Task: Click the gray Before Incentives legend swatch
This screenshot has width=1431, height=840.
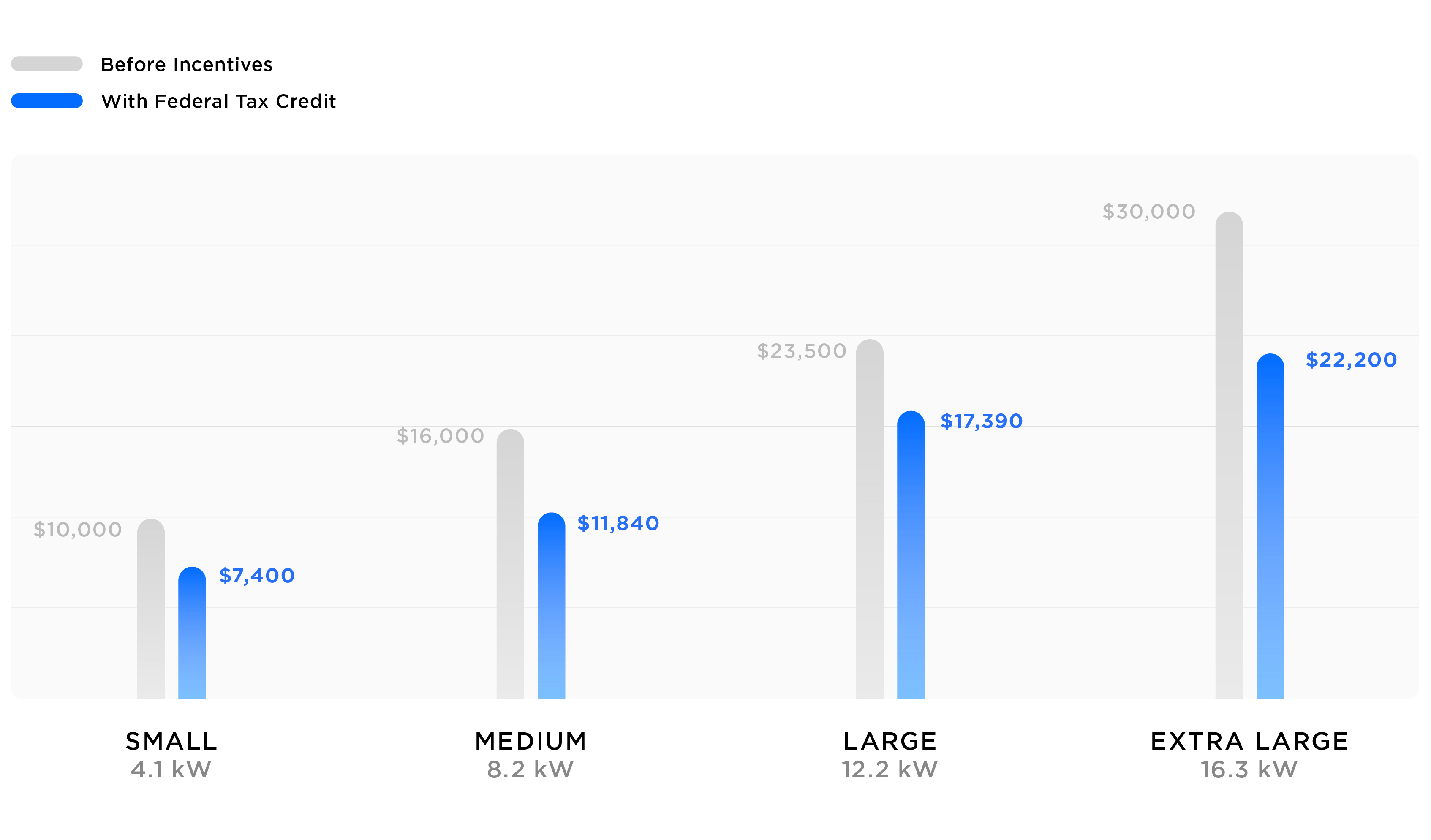Action: (47, 64)
